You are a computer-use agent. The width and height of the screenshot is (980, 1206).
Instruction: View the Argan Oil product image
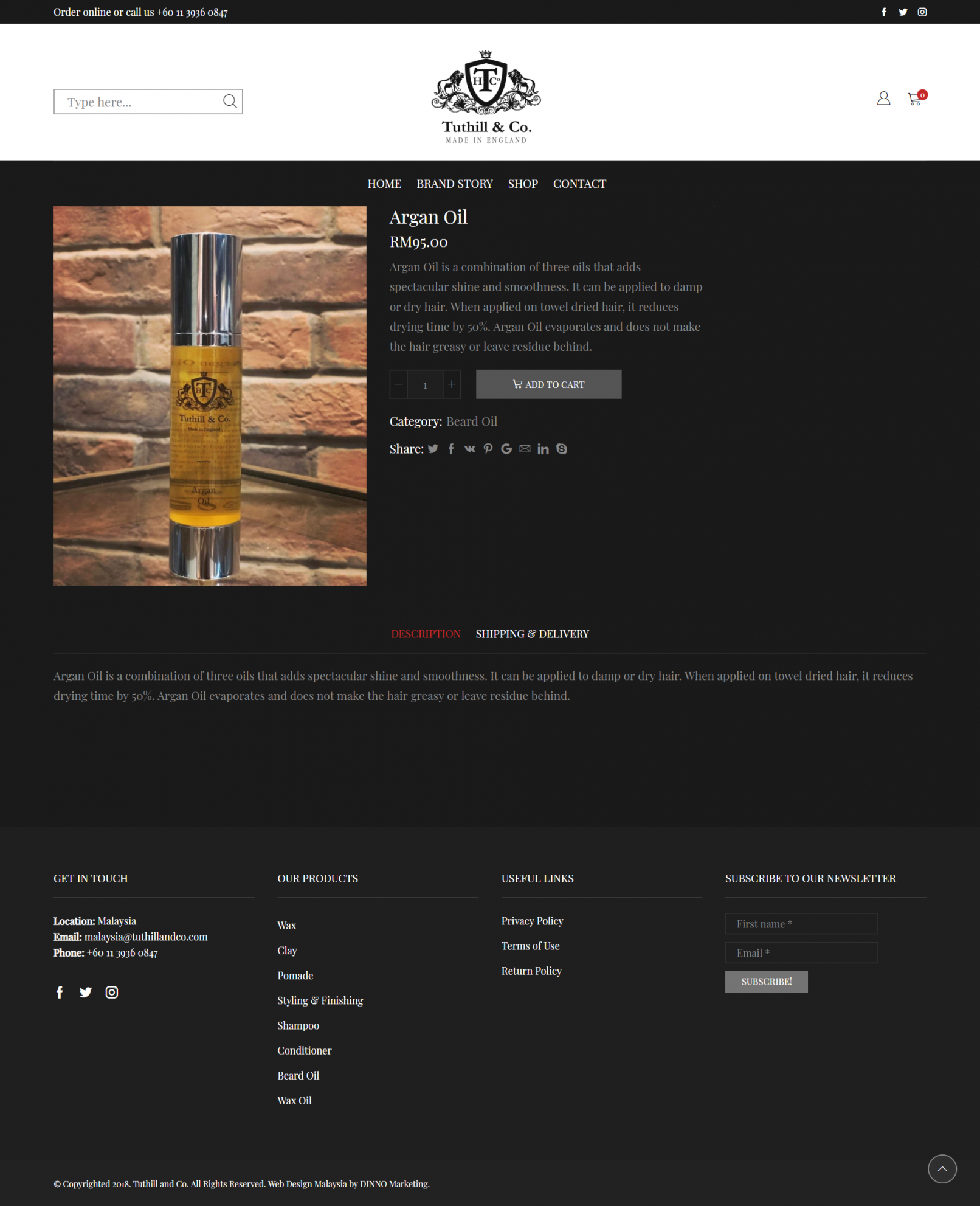[210, 396]
